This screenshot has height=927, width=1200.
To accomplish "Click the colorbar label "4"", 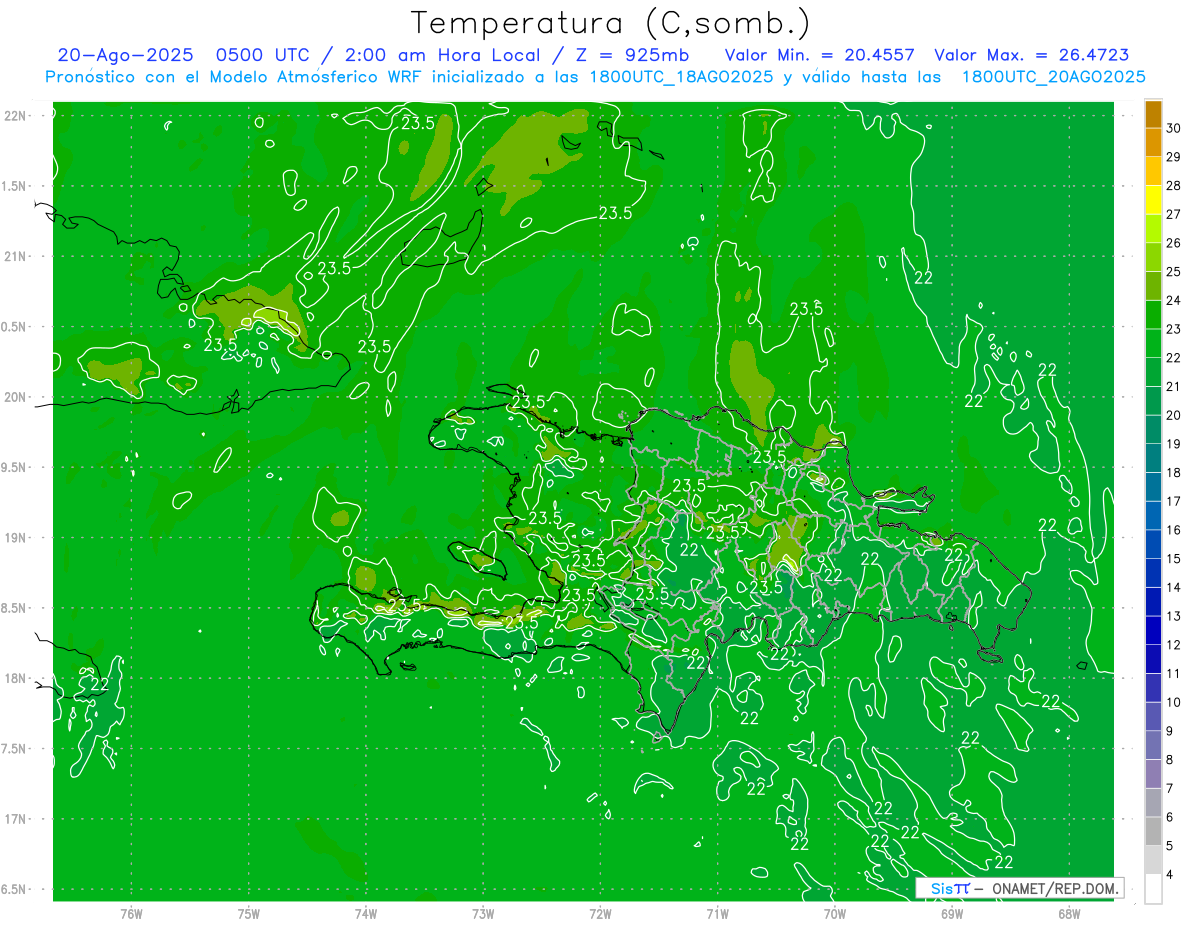I will [1170, 875].
